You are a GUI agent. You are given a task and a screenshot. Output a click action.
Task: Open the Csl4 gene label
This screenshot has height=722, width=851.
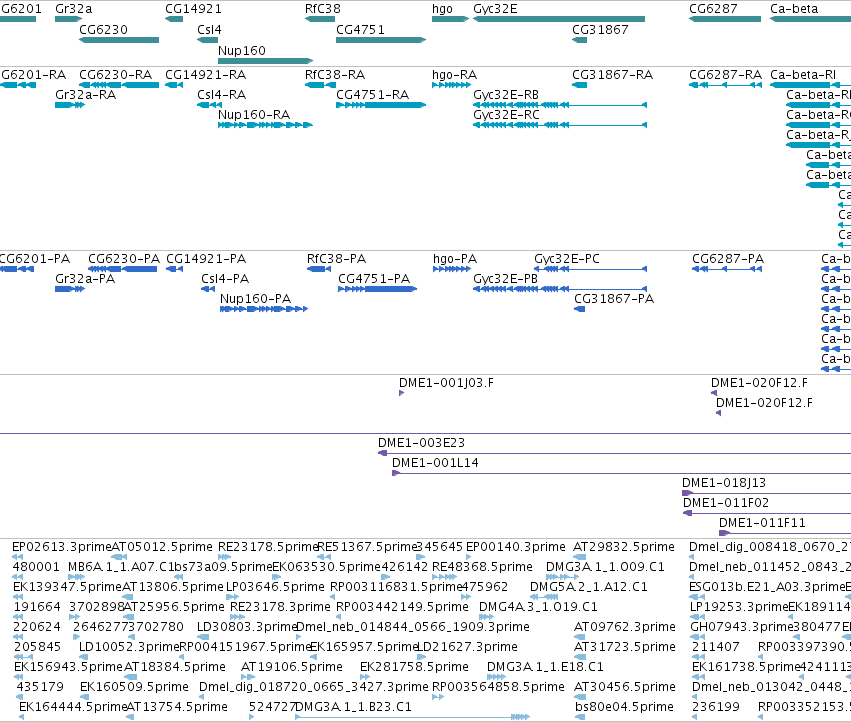click(x=209, y=30)
